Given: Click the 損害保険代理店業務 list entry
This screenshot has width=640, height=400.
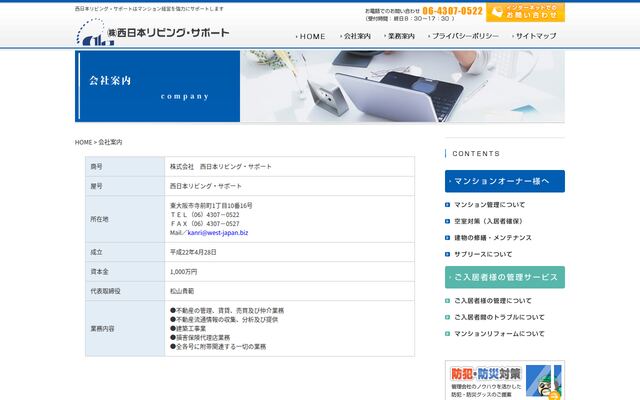Looking at the screenshot, I should (200, 338).
